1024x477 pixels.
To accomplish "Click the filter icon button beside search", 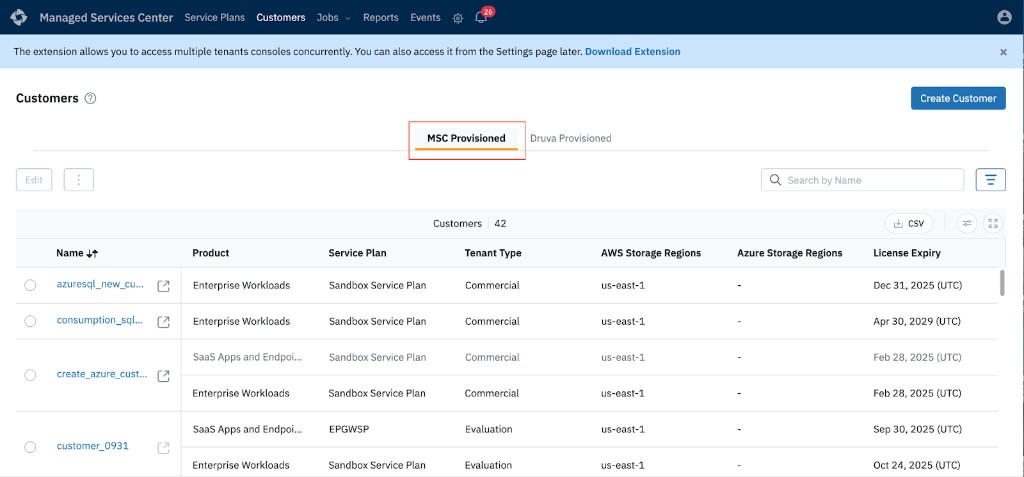I will click(x=991, y=180).
